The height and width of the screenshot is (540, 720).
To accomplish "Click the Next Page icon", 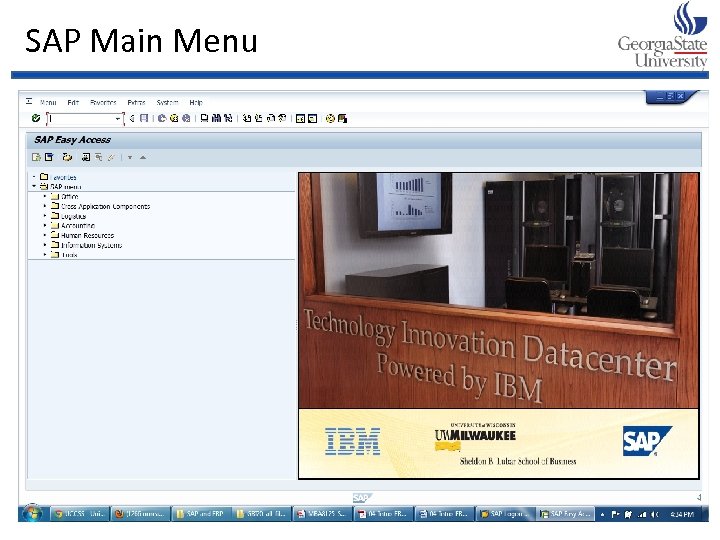I will pos(270,118).
